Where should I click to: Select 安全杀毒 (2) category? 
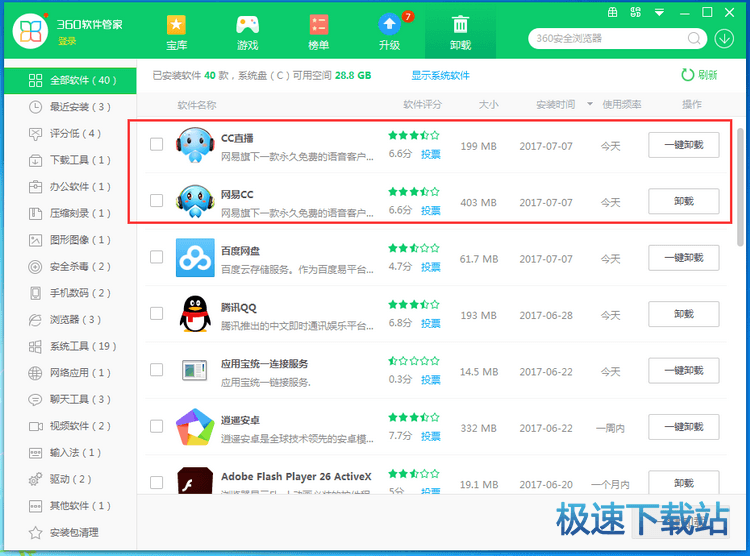[70, 267]
